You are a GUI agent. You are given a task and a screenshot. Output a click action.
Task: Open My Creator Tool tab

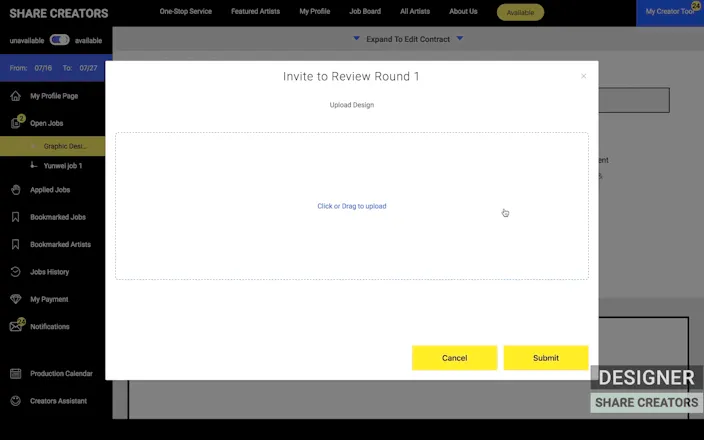[x=670, y=12]
